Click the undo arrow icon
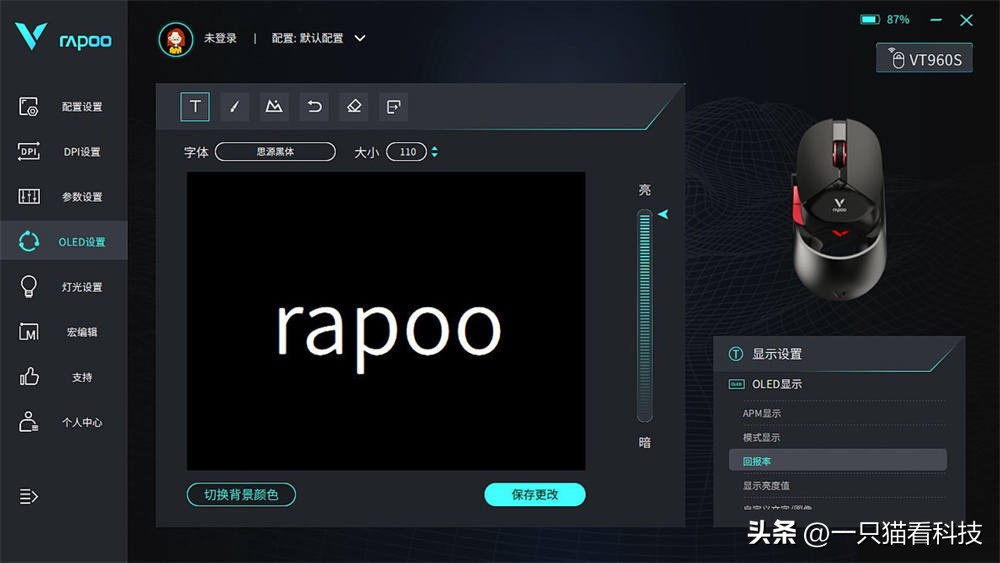The image size is (1000, 563). point(314,106)
